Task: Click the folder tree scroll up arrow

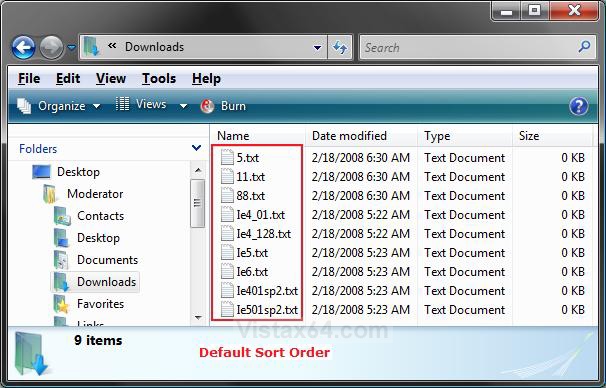Action: (198, 170)
